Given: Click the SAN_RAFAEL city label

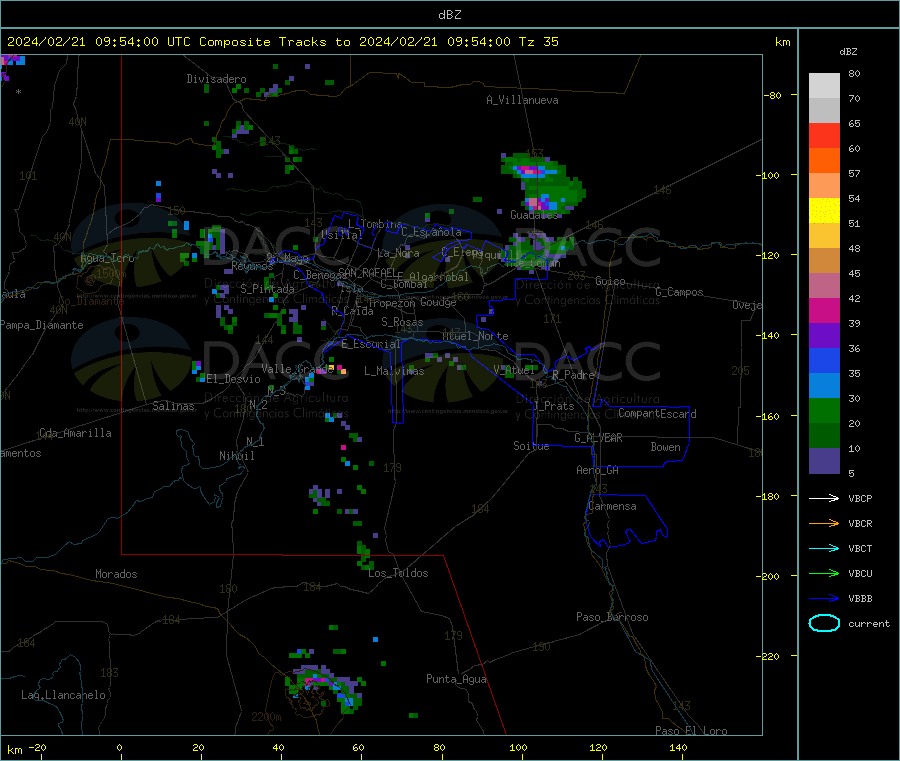Looking at the screenshot, I should click(x=365, y=272).
